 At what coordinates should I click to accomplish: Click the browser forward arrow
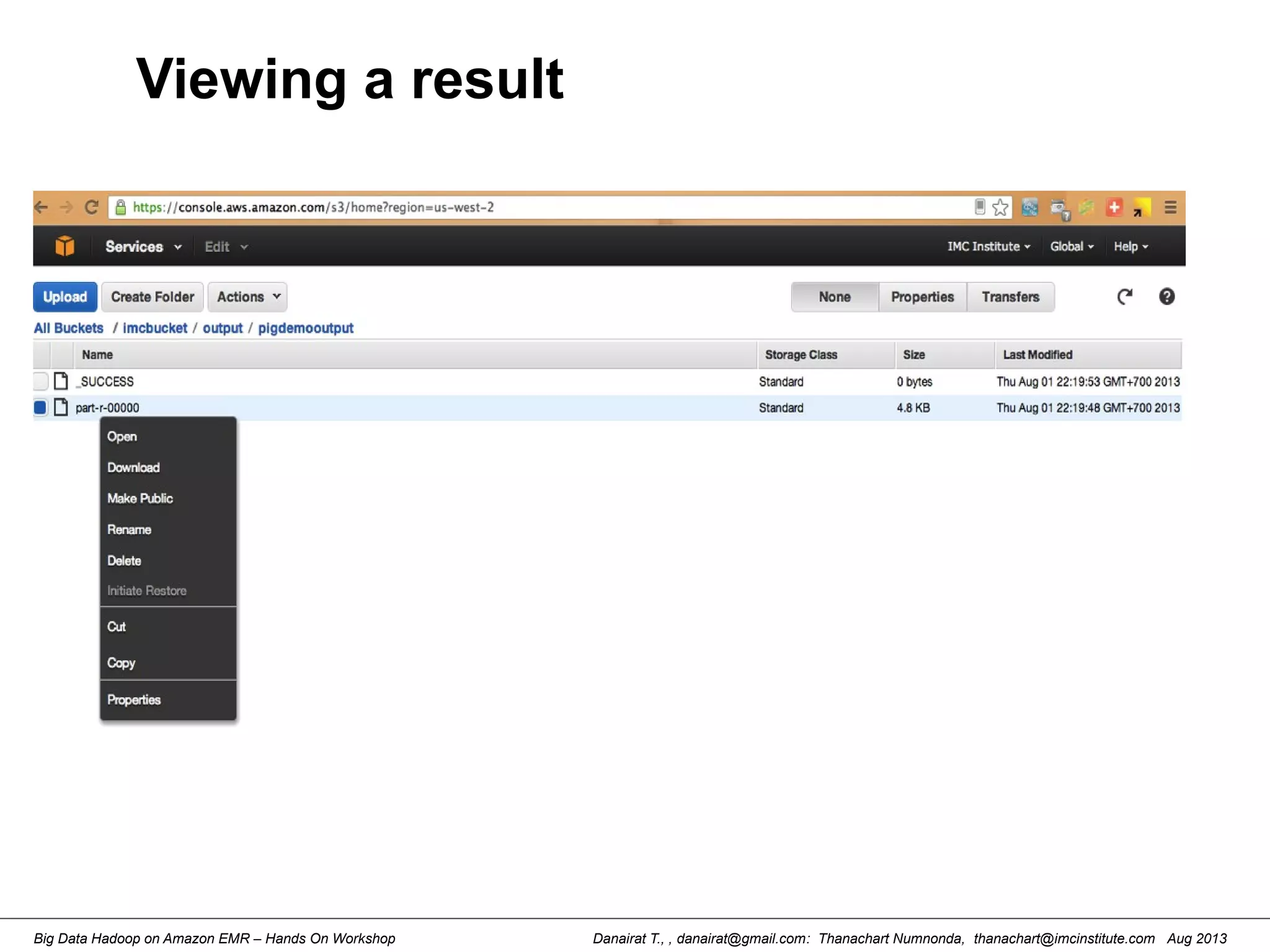coord(66,207)
